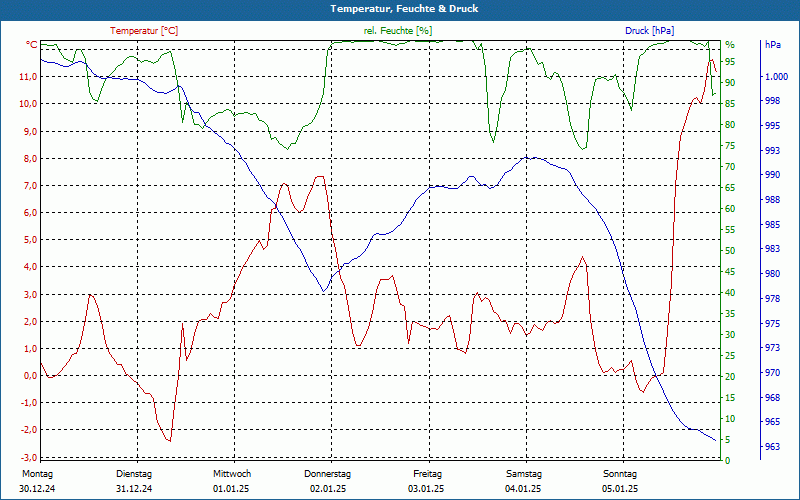Screen dimensions: 800x500
Task: Click the 'hPa' unit label on pressure axis
Action: (x=773, y=45)
